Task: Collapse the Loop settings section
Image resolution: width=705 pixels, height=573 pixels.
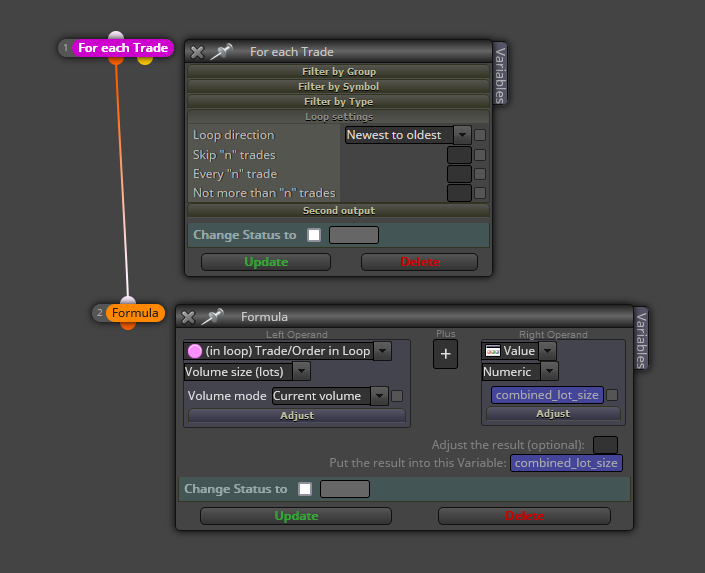Action: point(339,117)
